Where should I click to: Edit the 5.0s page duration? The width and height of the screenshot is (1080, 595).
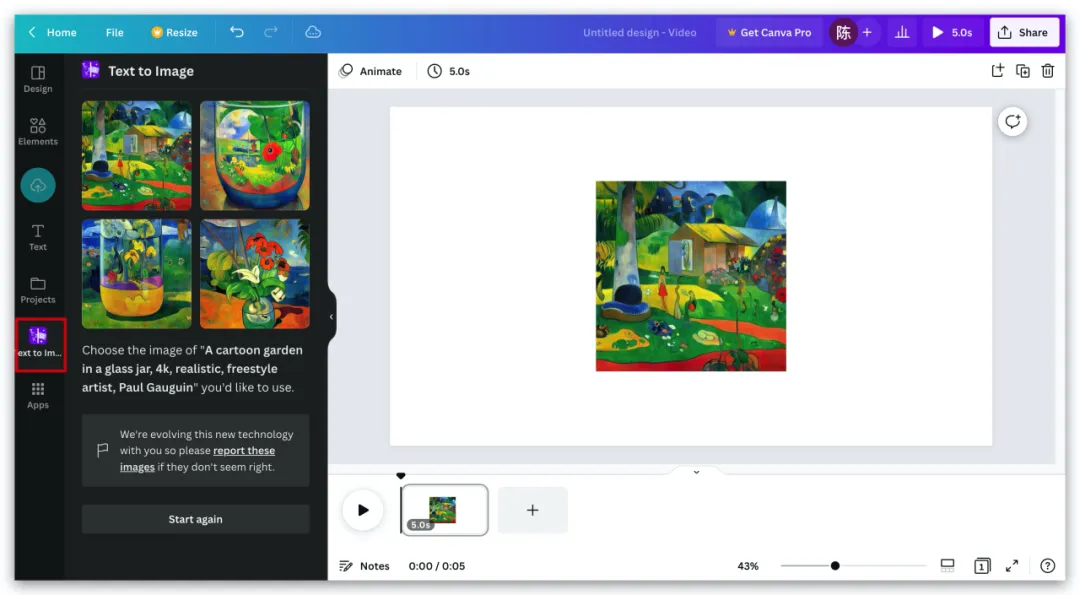449,71
